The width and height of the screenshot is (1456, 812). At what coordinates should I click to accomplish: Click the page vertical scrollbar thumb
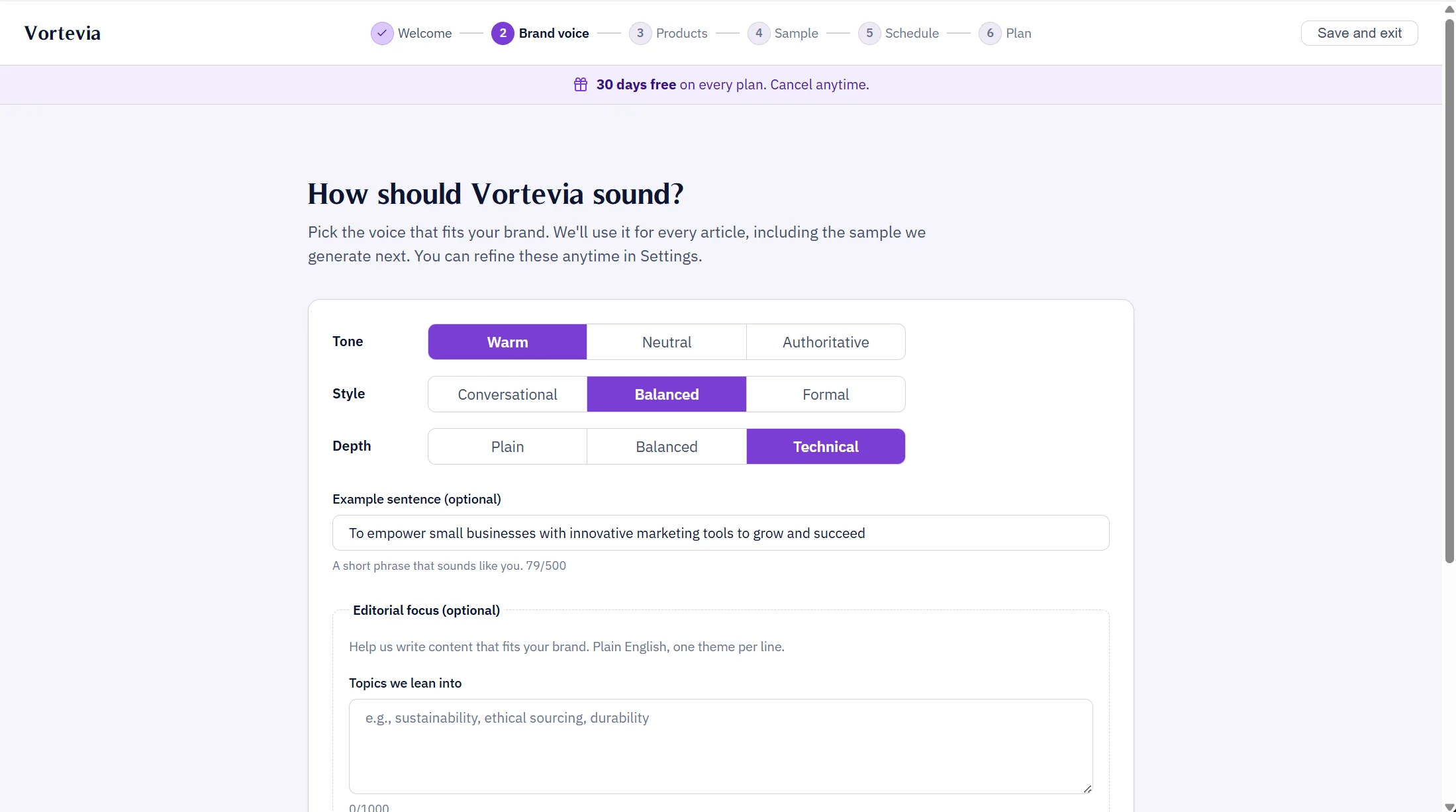(1449, 291)
